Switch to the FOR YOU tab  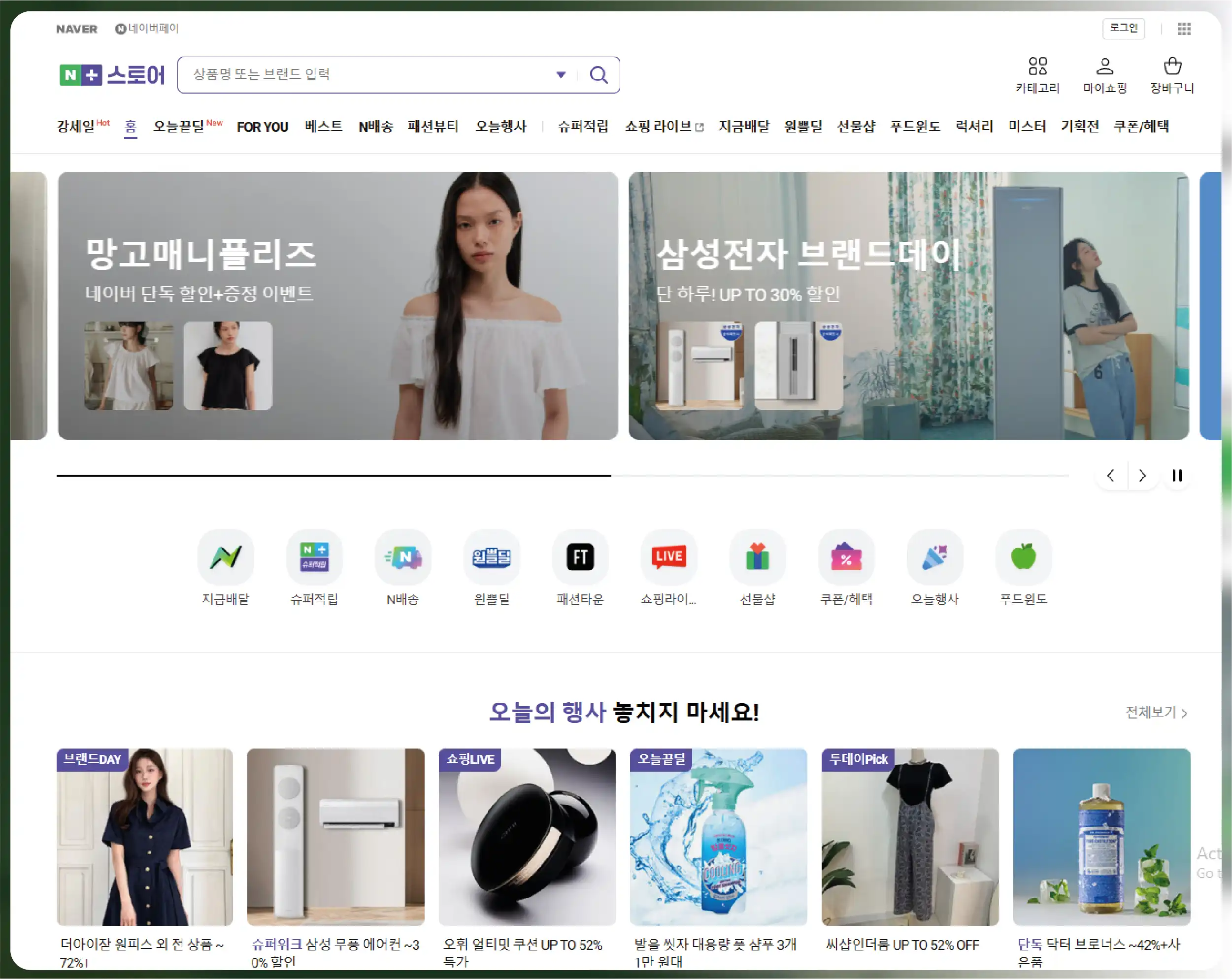coord(262,127)
